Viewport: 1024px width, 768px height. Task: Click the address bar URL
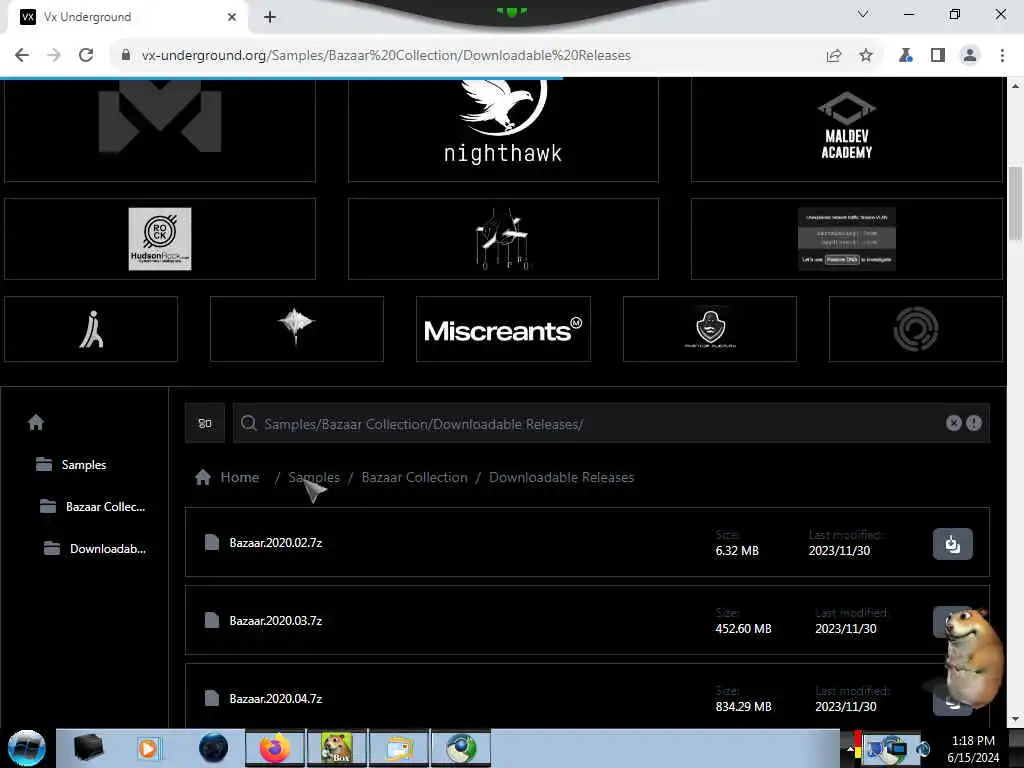[x=386, y=56]
